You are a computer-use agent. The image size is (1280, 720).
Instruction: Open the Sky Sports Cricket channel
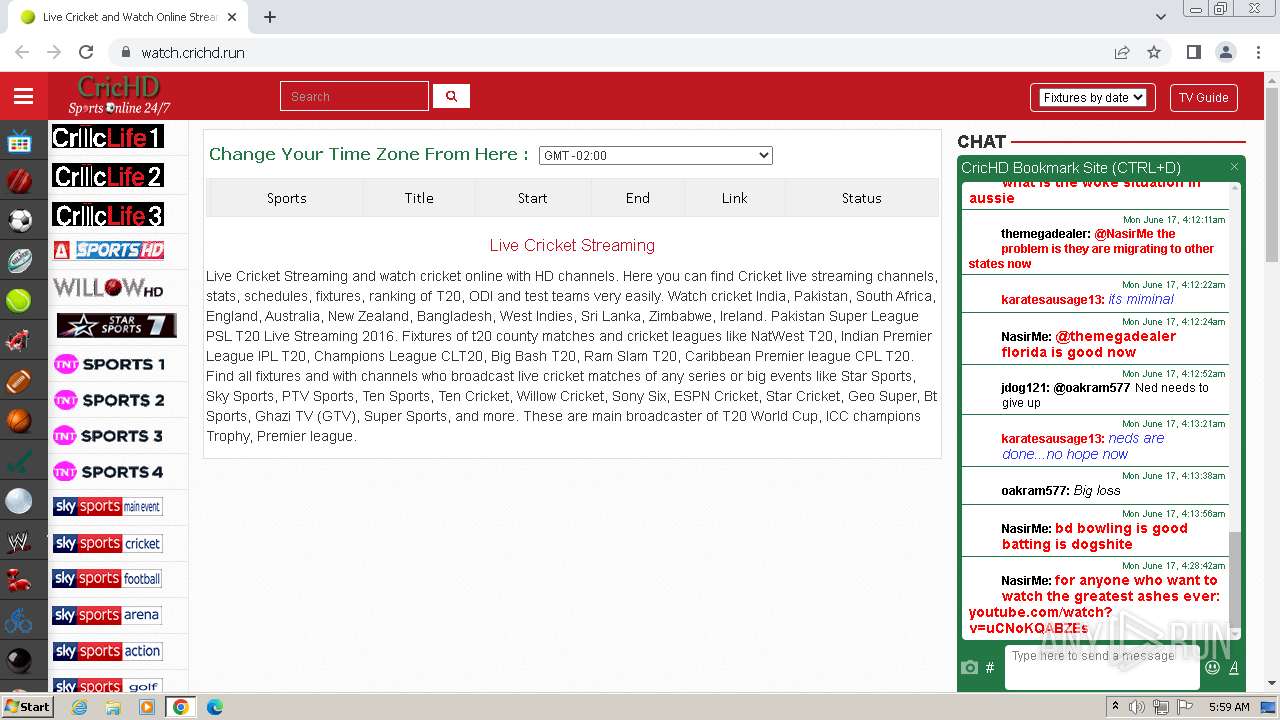(x=108, y=543)
